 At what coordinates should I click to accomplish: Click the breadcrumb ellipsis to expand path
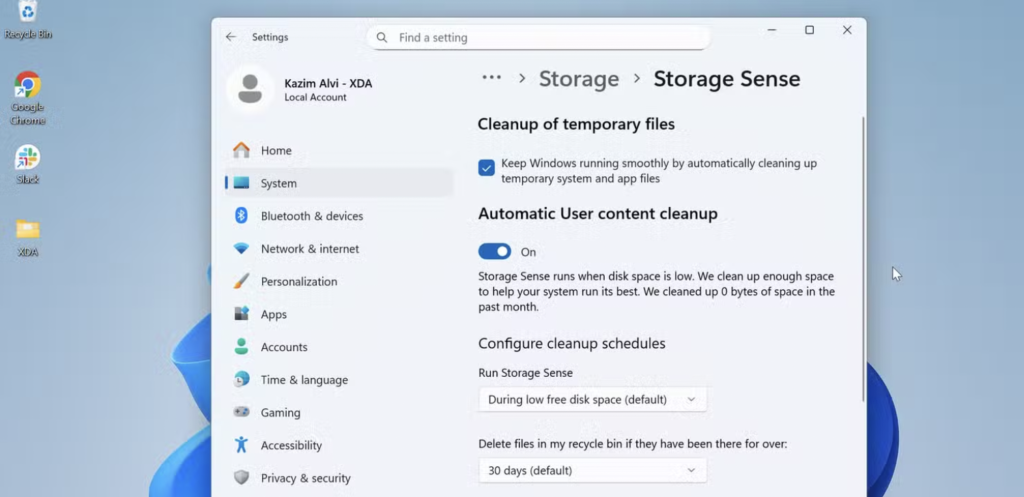tap(491, 78)
